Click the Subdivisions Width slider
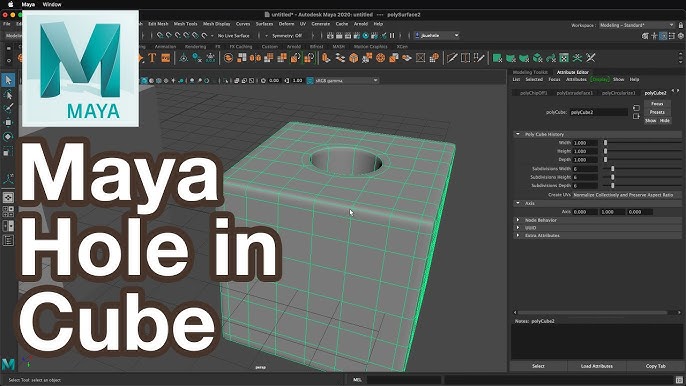Image resolution: width=686 pixels, height=386 pixels. coord(641,168)
